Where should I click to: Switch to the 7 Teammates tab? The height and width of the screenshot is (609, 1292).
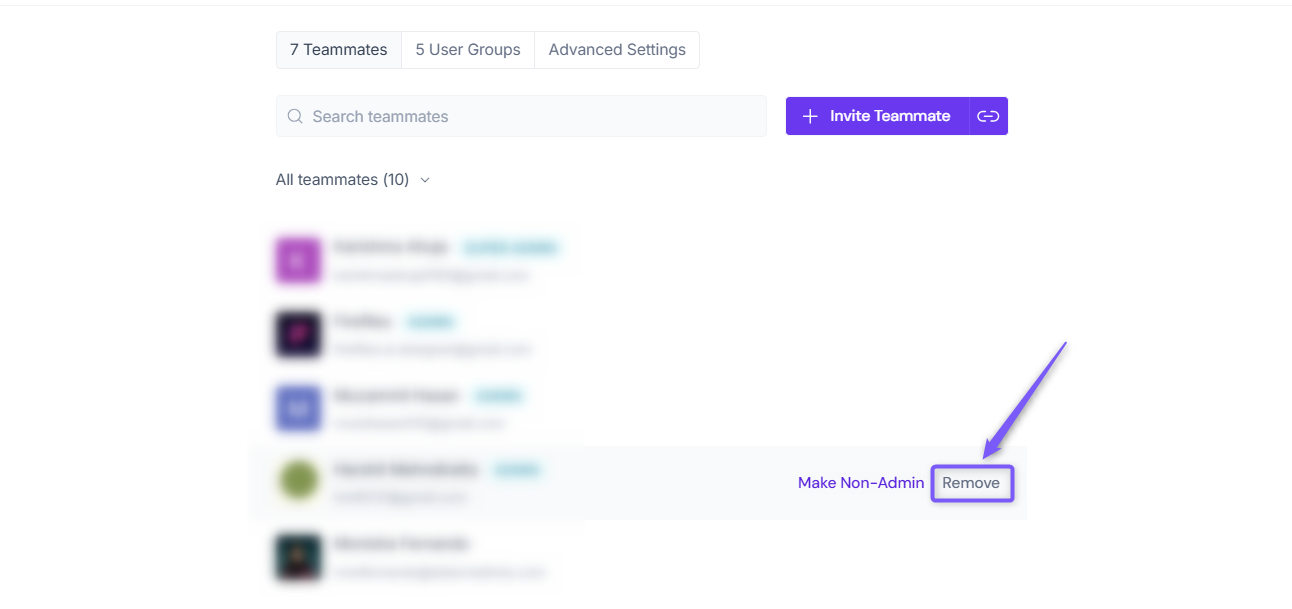pos(339,50)
